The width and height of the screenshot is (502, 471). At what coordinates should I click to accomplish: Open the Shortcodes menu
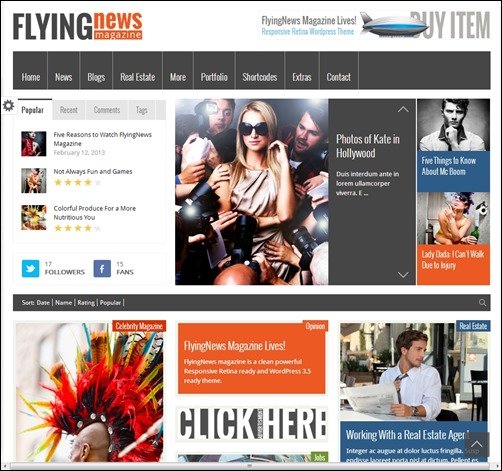point(260,77)
